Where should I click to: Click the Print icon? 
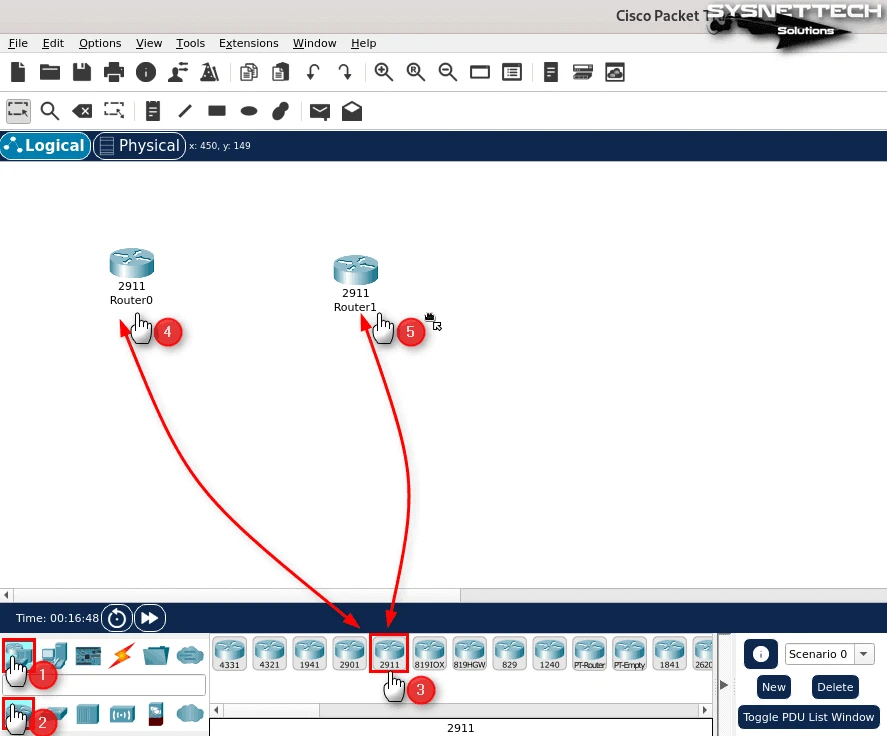pyautogui.click(x=114, y=72)
